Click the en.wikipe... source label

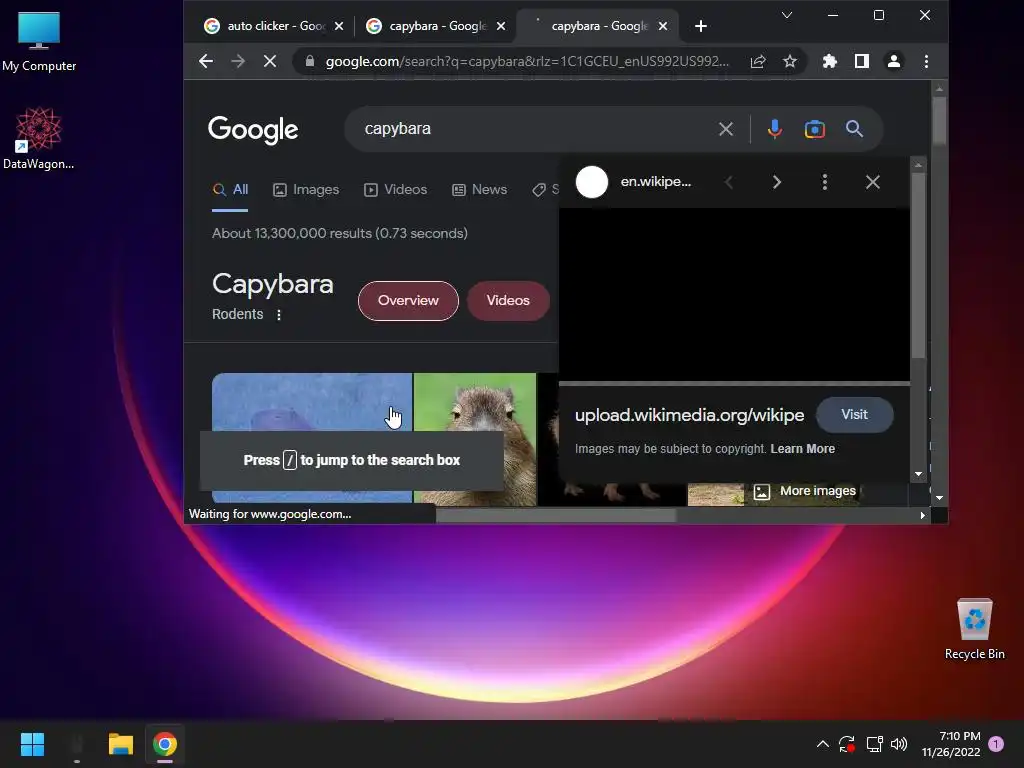point(656,182)
